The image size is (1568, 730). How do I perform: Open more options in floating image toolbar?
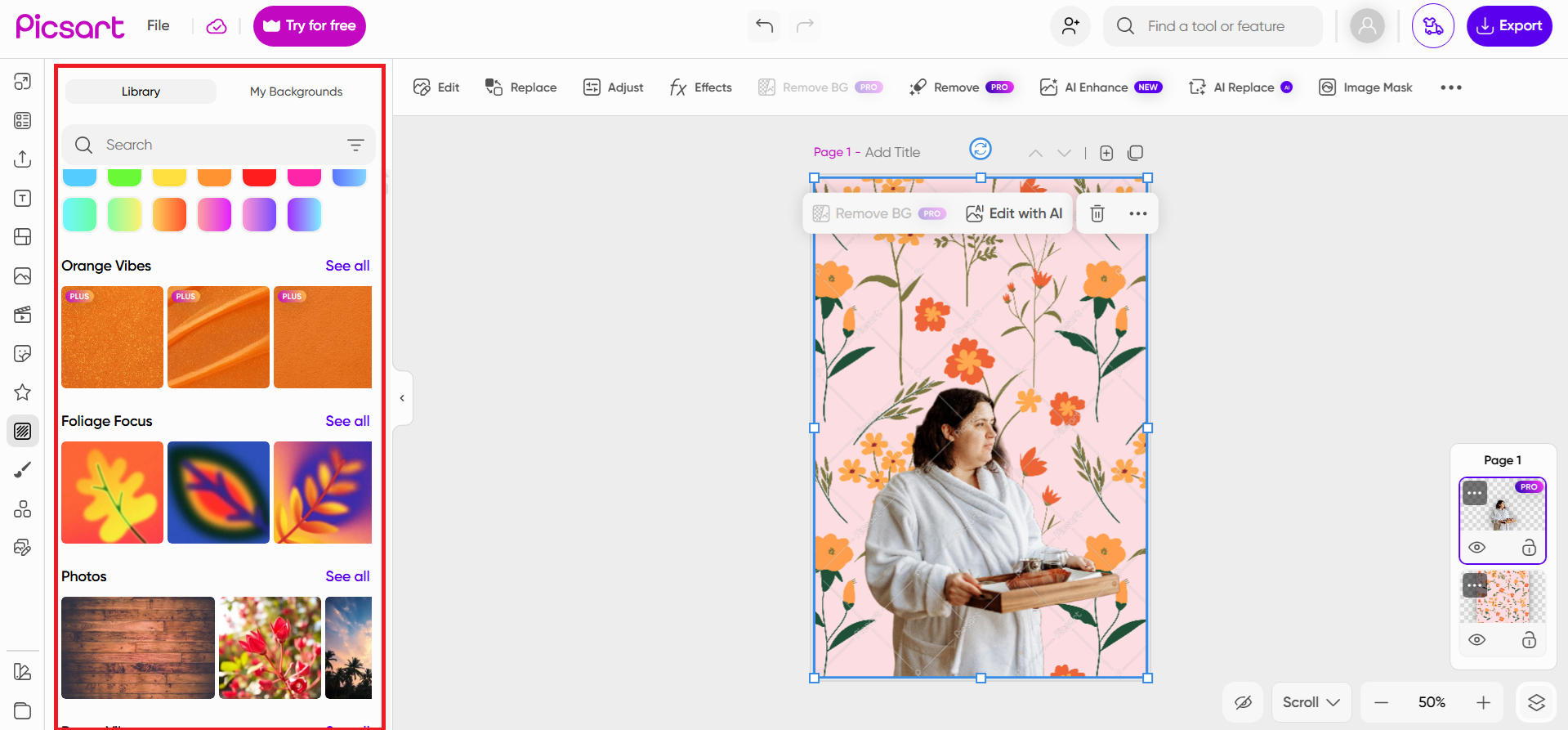pyautogui.click(x=1137, y=213)
